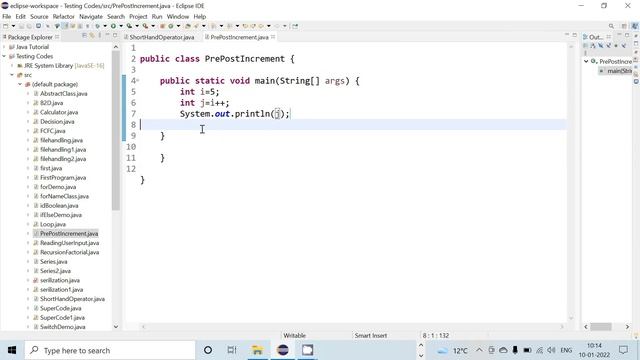Toggle the highlighted editor toolbar toggle button
This screenshot has width=640, height=360.
click(64, 26)
